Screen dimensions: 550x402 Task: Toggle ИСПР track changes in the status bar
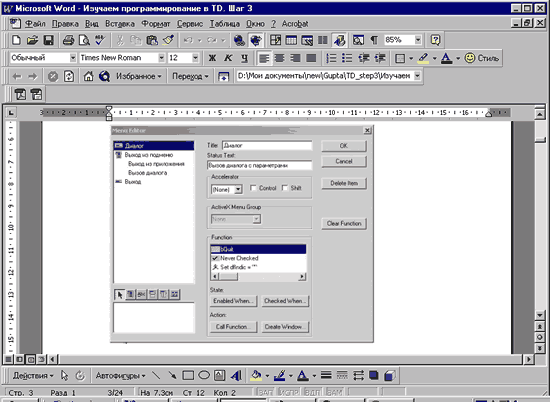[289, 392]
